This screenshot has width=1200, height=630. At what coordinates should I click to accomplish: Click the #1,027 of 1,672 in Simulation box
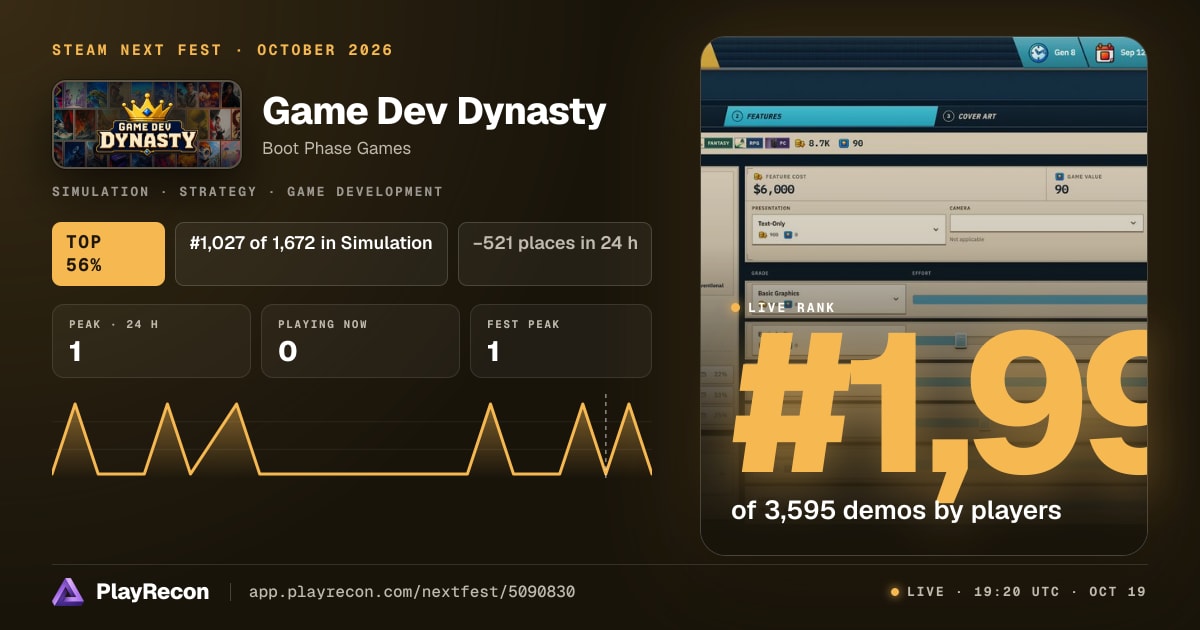(x=311, y=254)
